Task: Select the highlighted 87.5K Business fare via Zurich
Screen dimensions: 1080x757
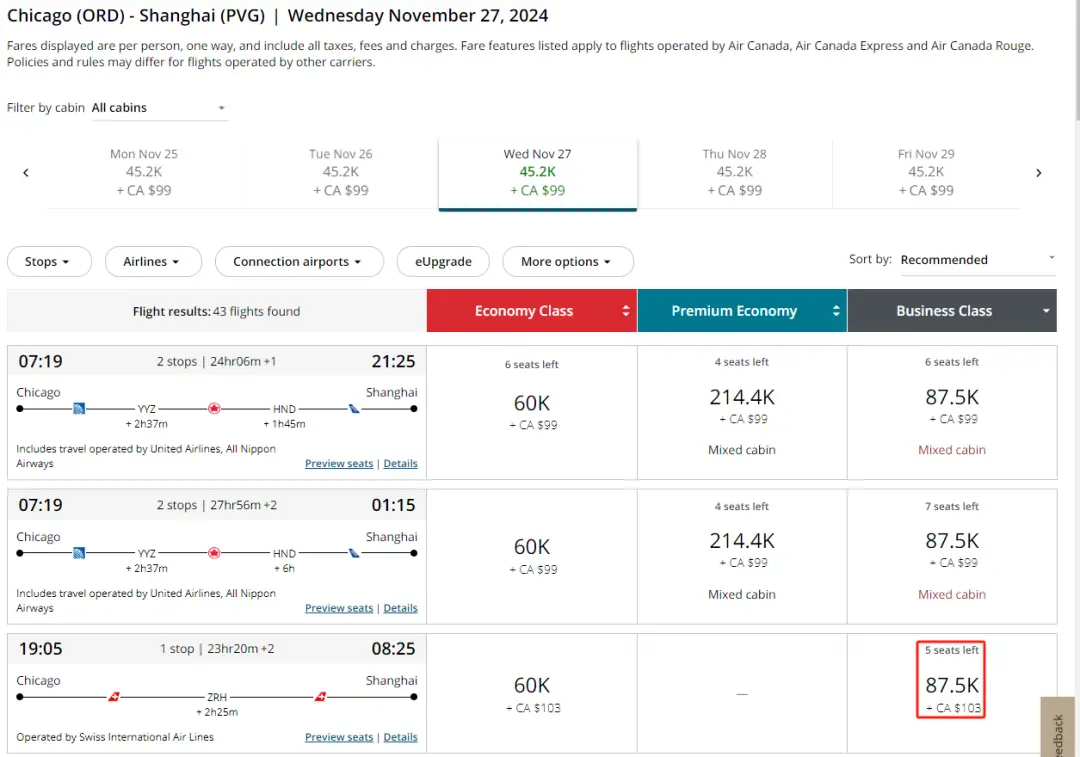Action: pyautogui.click(x=951, y=685)
